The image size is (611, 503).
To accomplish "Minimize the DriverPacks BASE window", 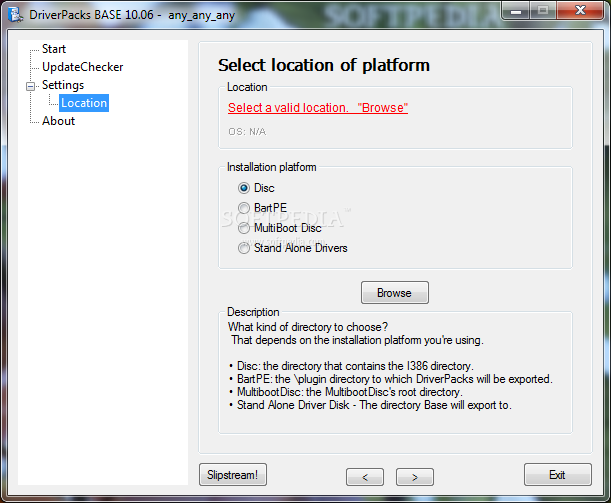I will pyautogui.click(x=516, y=11).
